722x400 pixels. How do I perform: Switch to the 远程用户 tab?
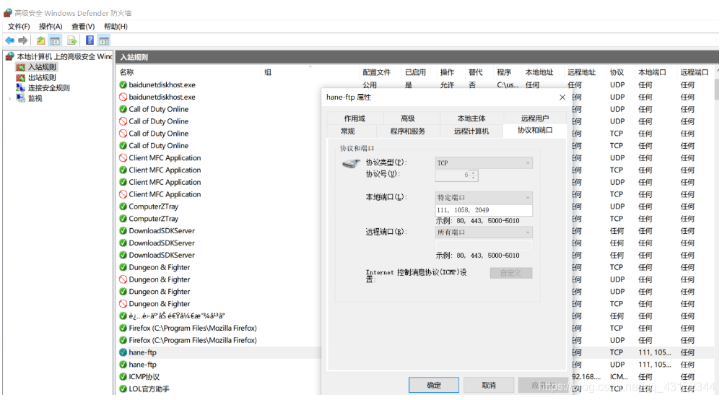(x=535, y=118)
